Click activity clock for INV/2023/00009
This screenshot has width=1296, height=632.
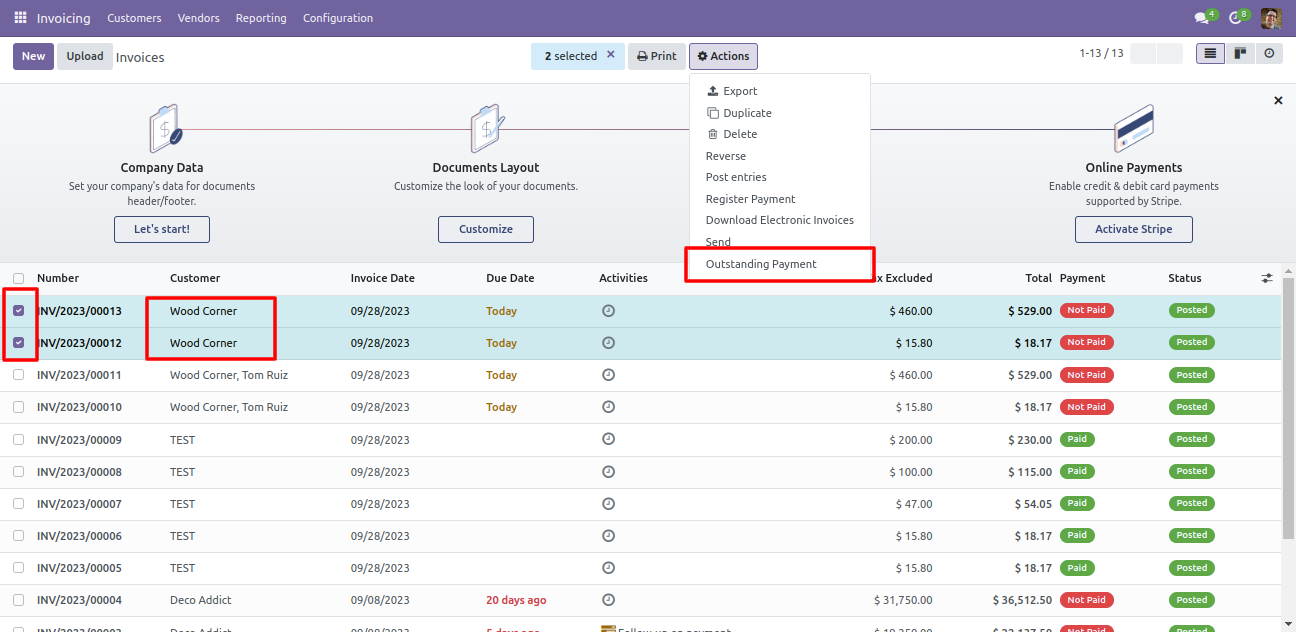pos(608,439)
